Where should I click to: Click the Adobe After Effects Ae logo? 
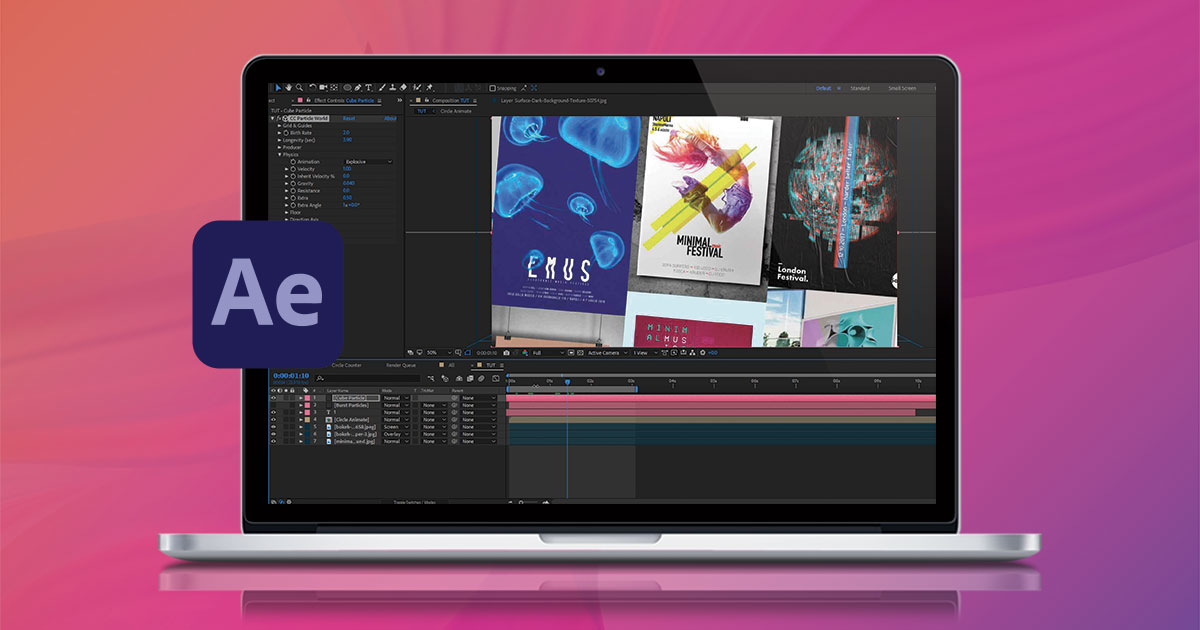tap(268, 294)
